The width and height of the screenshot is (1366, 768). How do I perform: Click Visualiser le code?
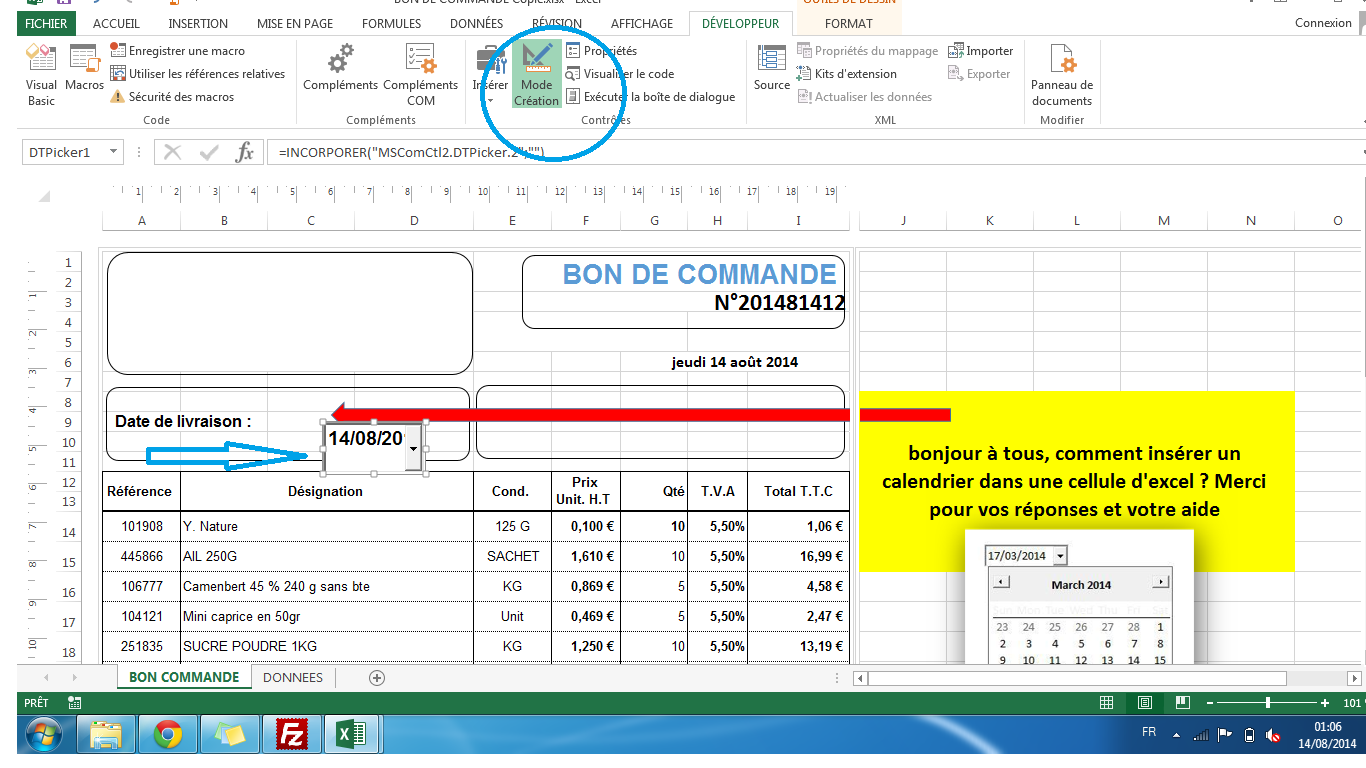[x=620, y=74]
